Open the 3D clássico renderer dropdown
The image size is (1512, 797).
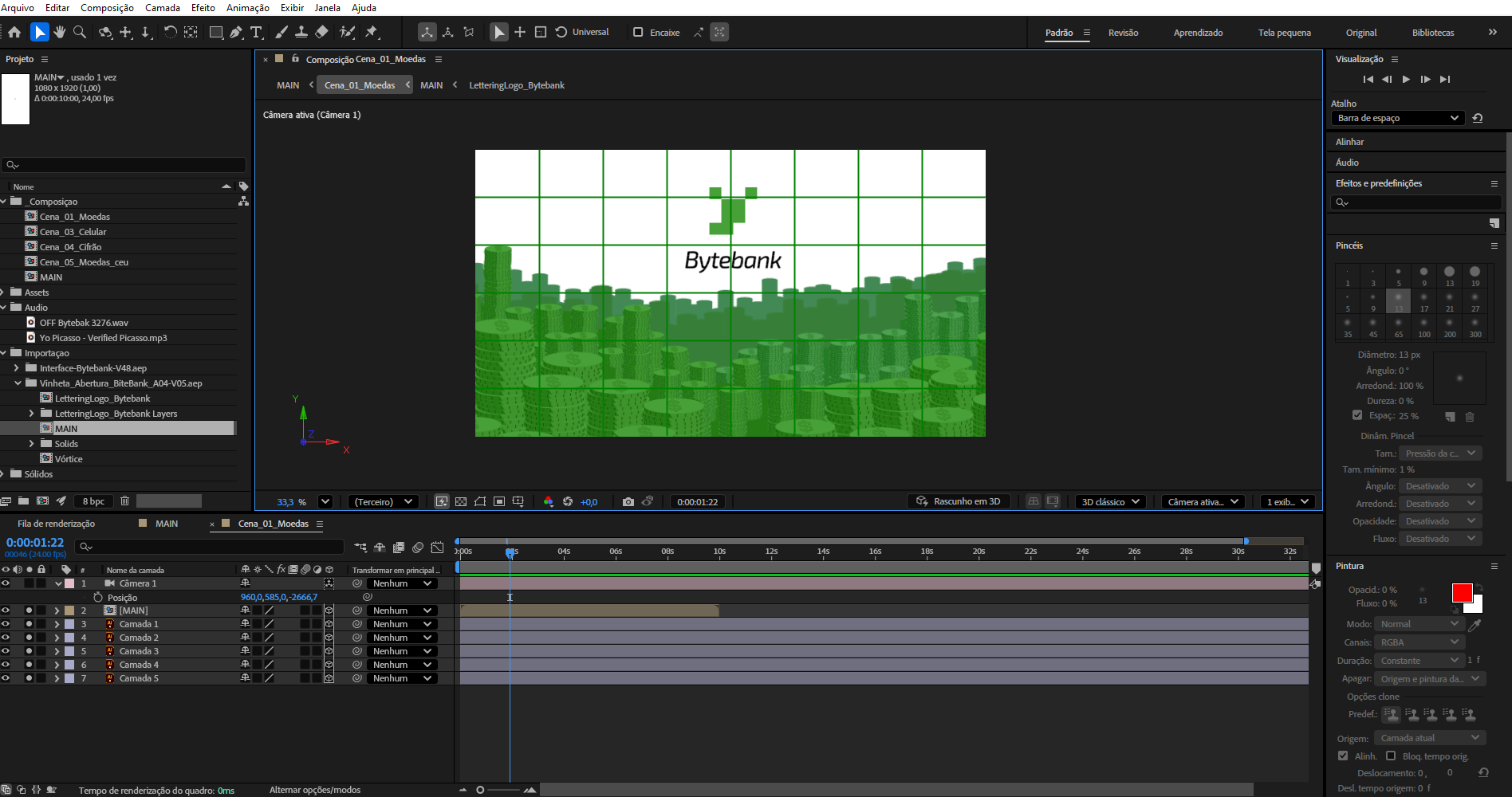pyautogui.click(x=1111, y=501)
